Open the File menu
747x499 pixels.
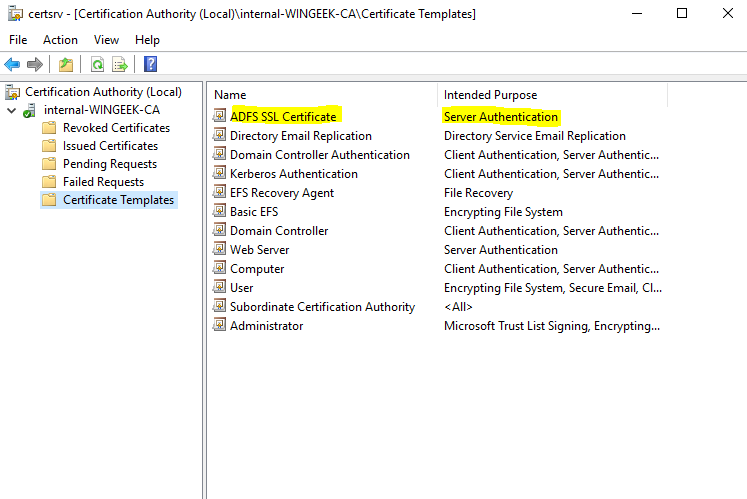(18, 40)
